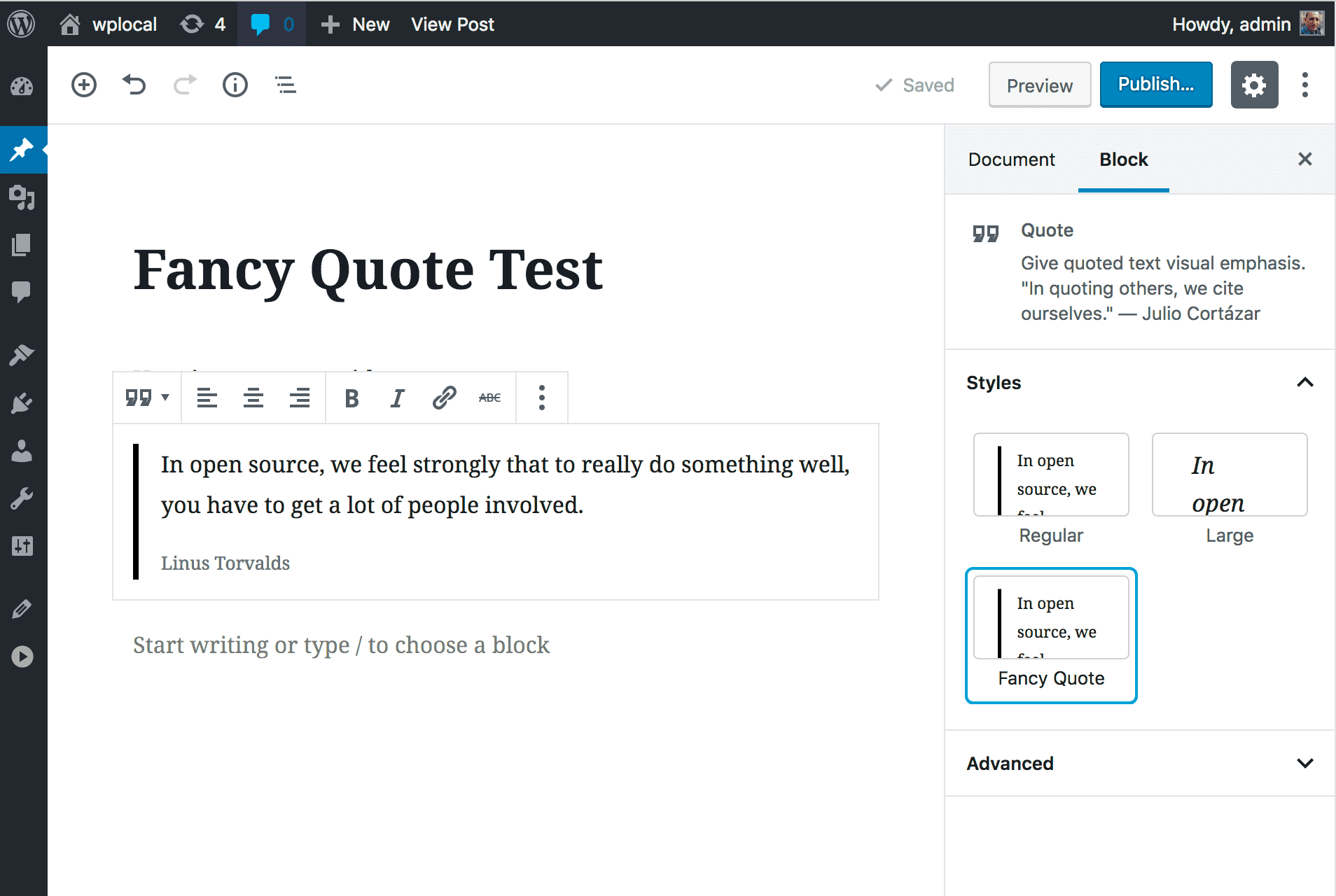Screen dimensions: 1336x896
Task: Apply strikethrough with the ABC icon
Action: [489, 398]
